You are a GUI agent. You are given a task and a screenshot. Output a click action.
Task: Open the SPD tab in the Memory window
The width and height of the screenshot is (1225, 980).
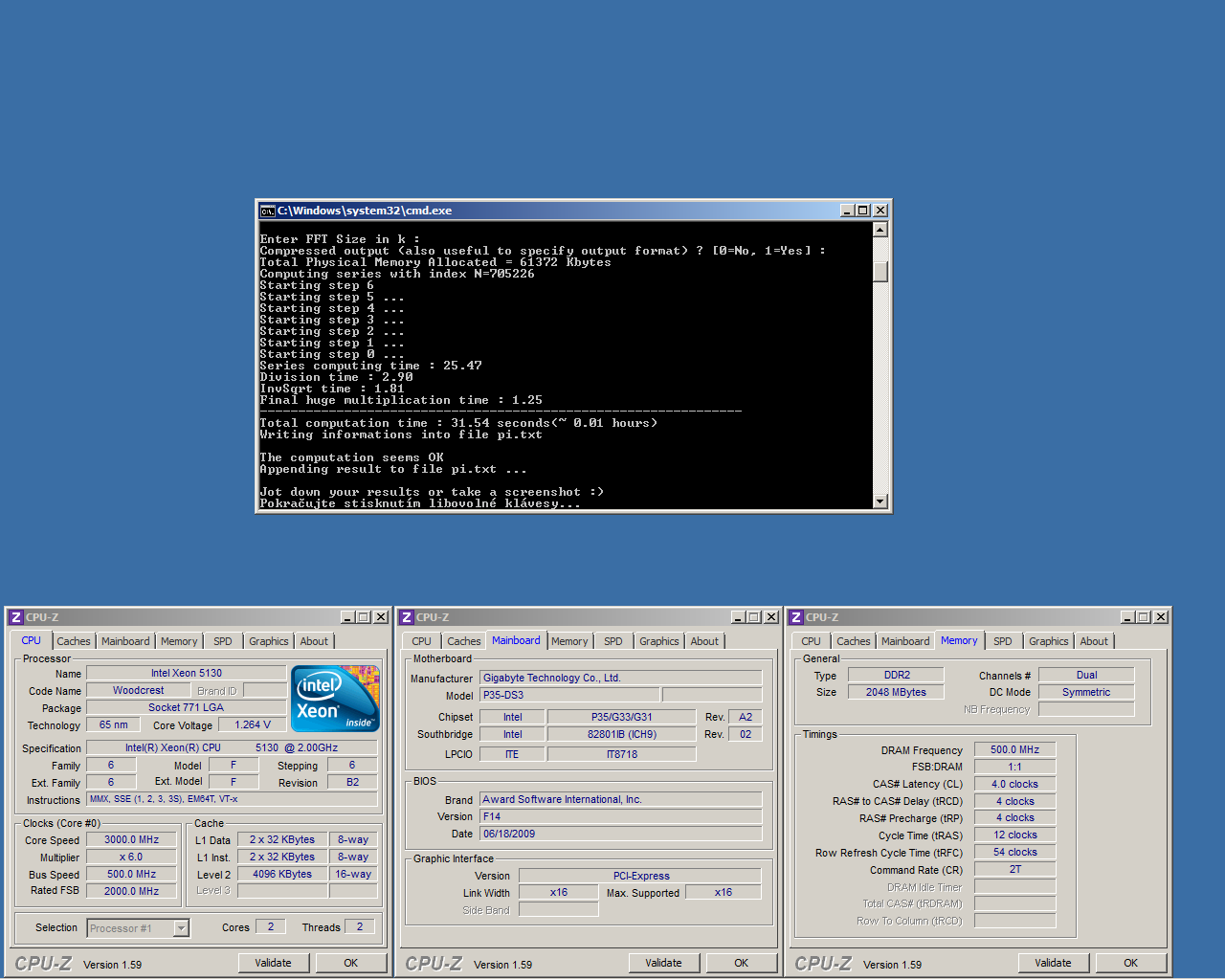pyautogui.click(x=1003, y=641)
